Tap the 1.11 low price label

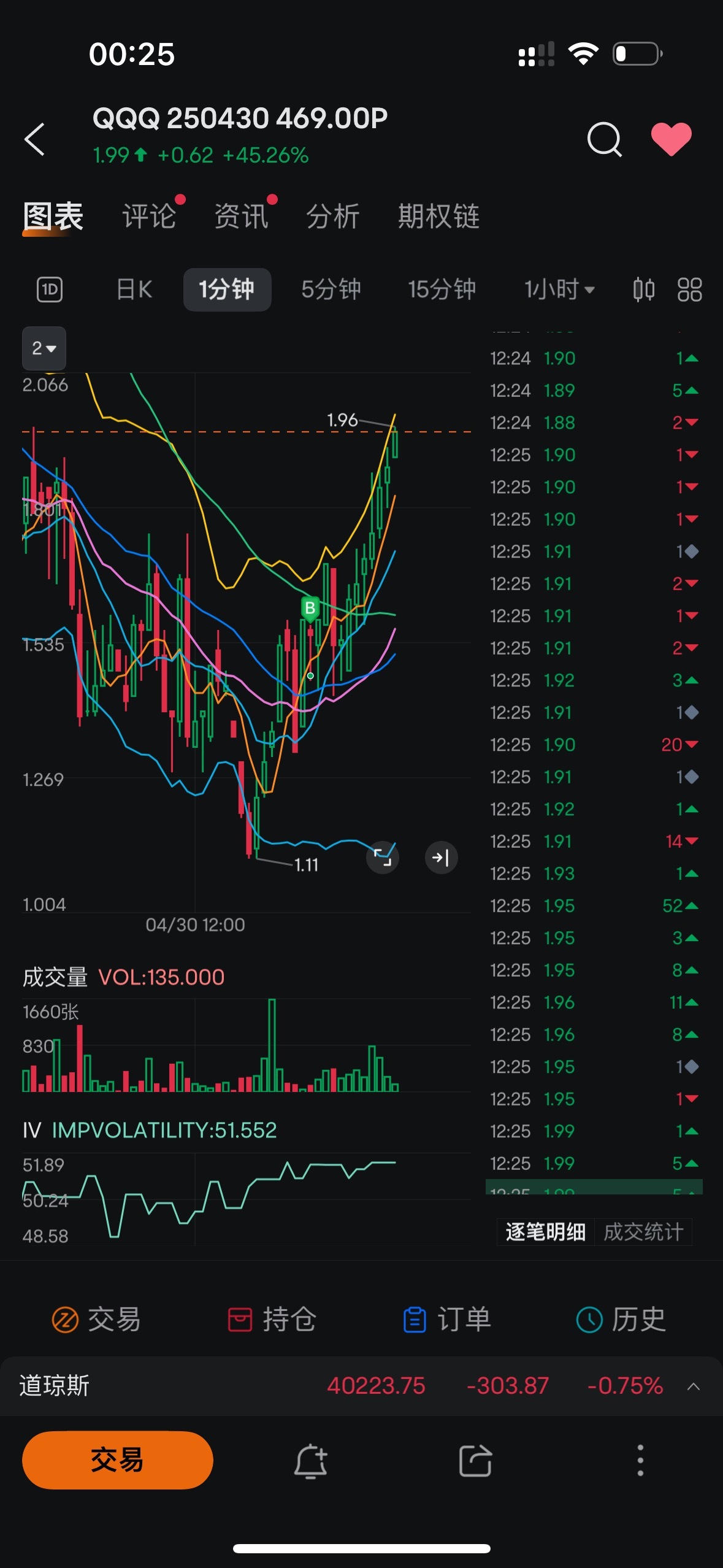pyautogui.click(x=307, y=865)
